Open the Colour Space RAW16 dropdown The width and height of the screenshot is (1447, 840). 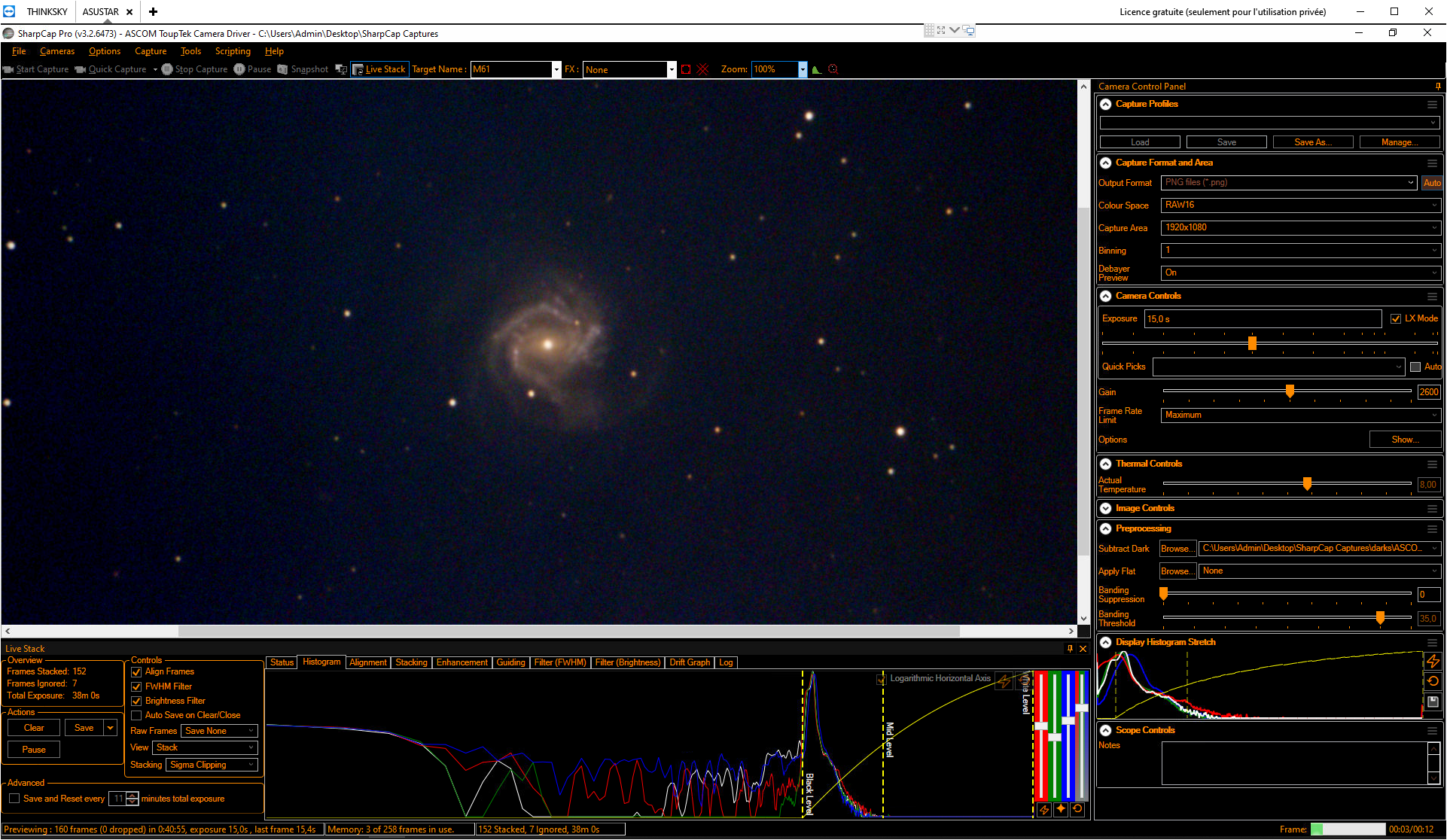coord(1300,205)
